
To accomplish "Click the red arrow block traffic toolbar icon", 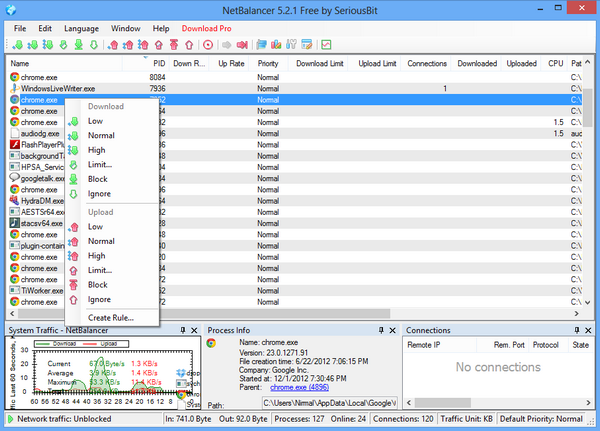I will (242, 45).
